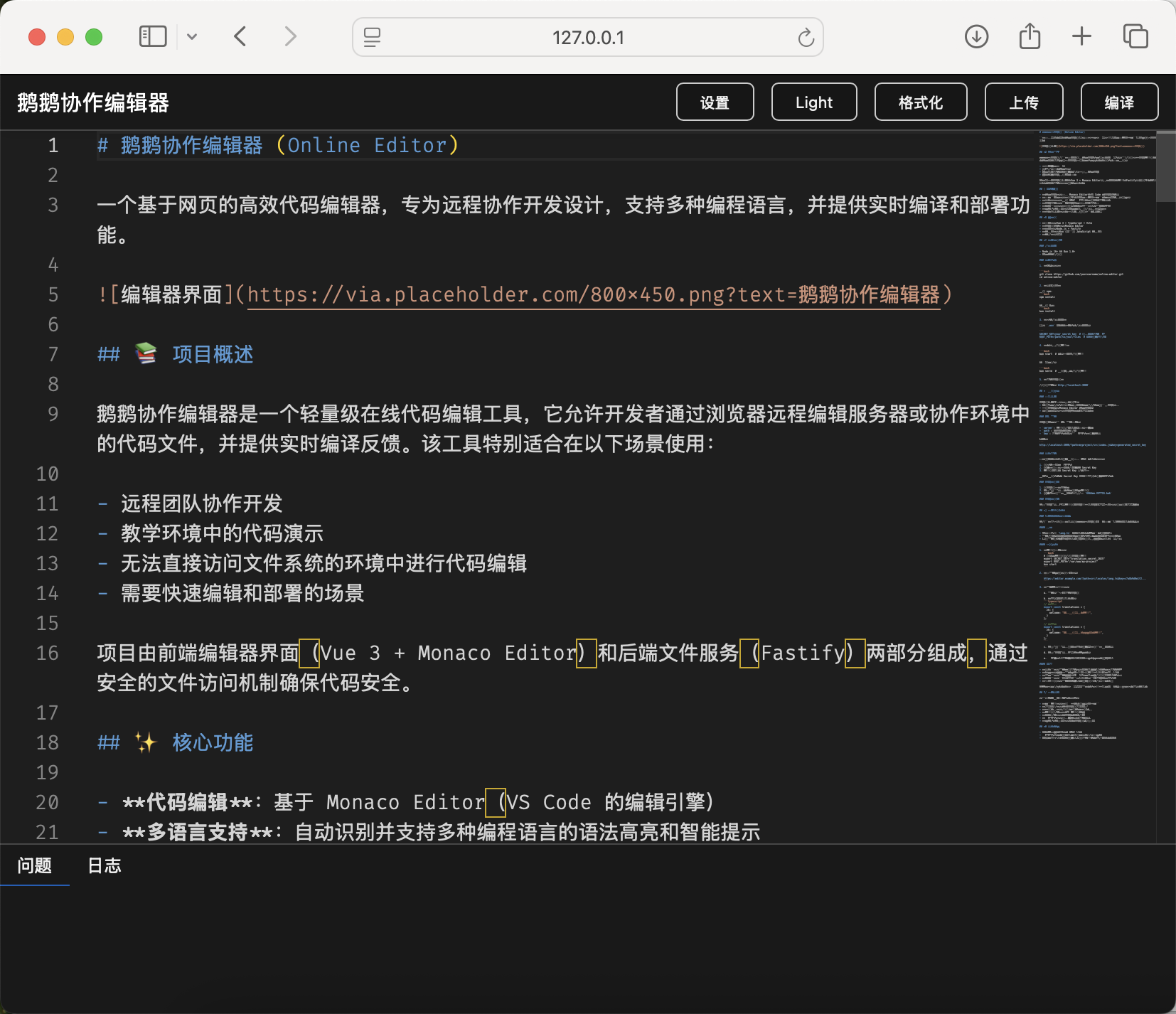
Task: Click the forward navigation arrow
Action: [x=290, y=36]
